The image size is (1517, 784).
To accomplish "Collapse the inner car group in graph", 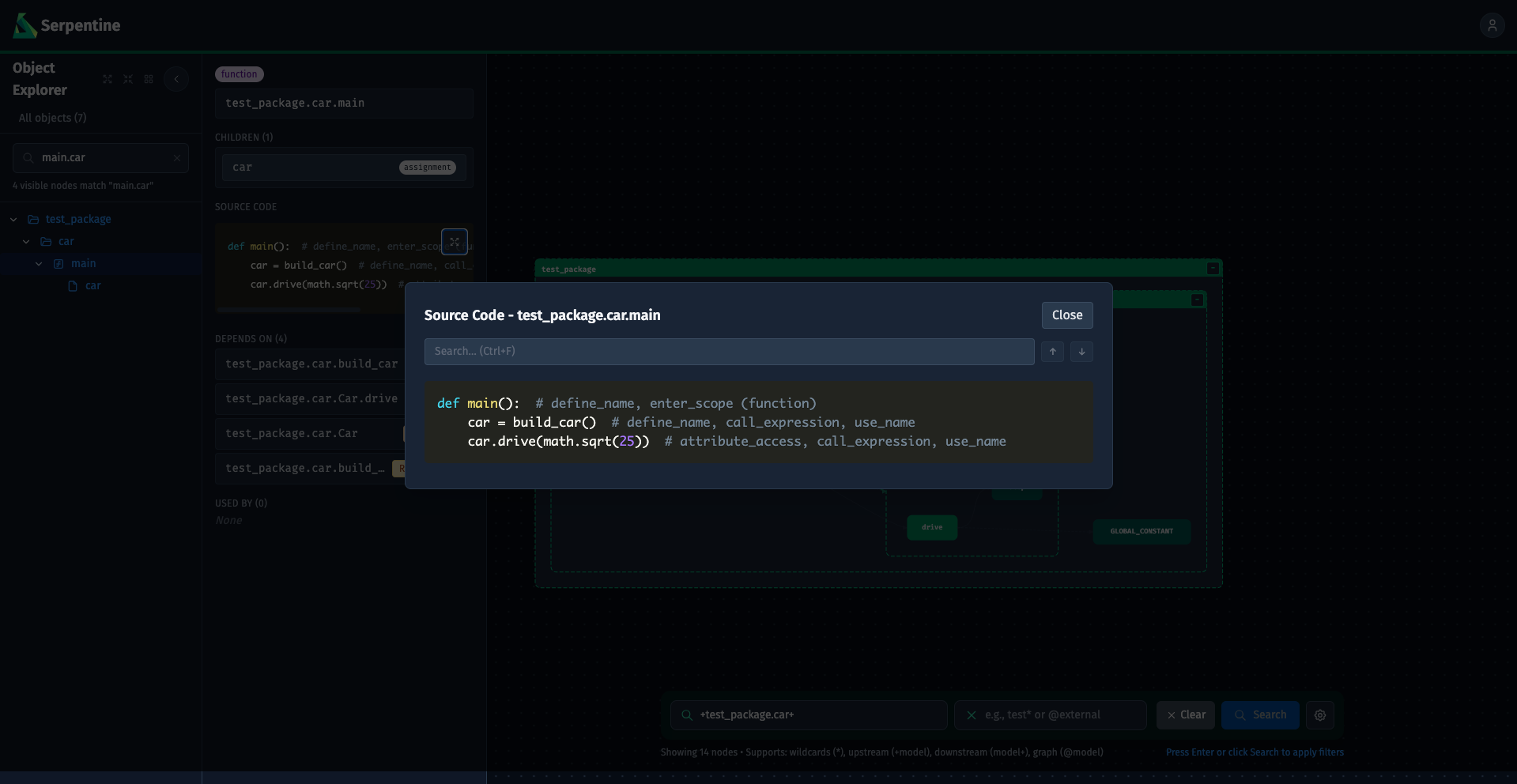I will click(1197, 300).
